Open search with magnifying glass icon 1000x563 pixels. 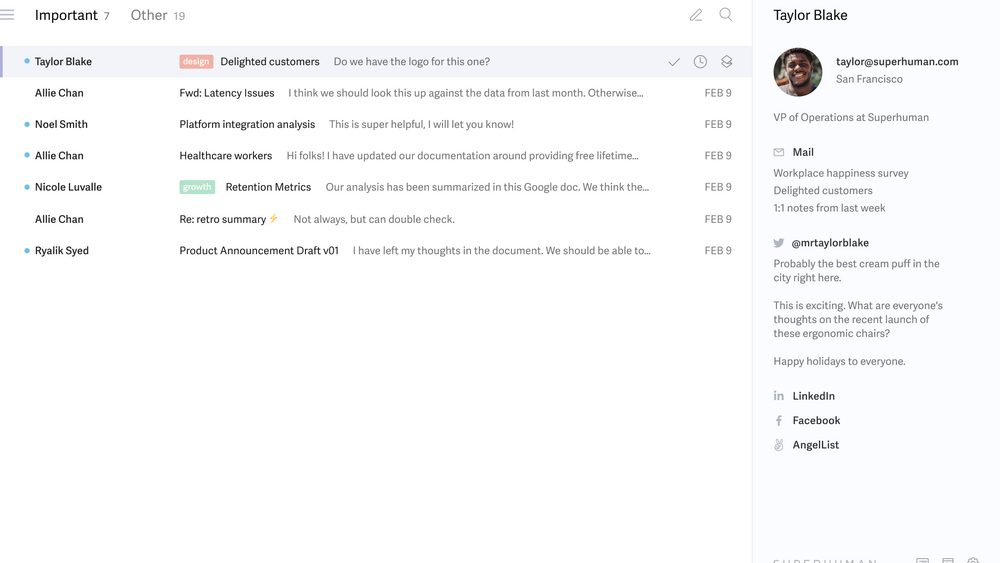[726, 15]
